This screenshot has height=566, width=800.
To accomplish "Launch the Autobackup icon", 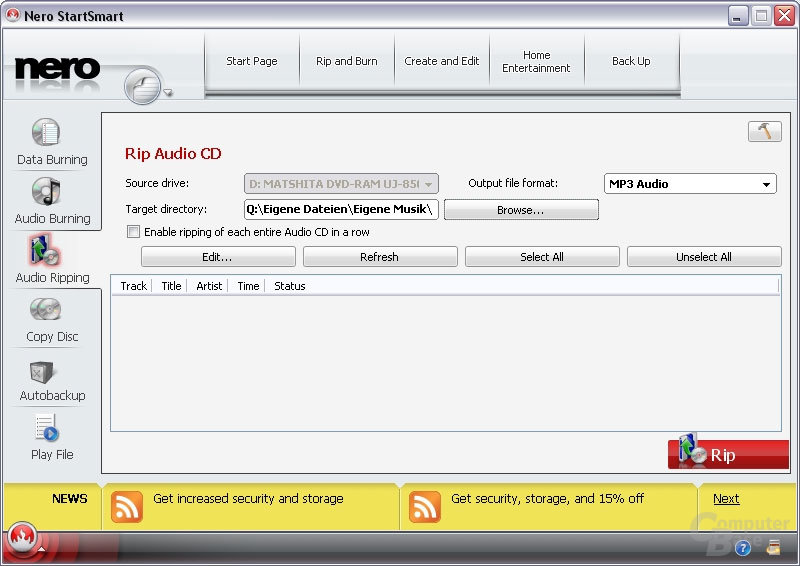I will 42,372.
